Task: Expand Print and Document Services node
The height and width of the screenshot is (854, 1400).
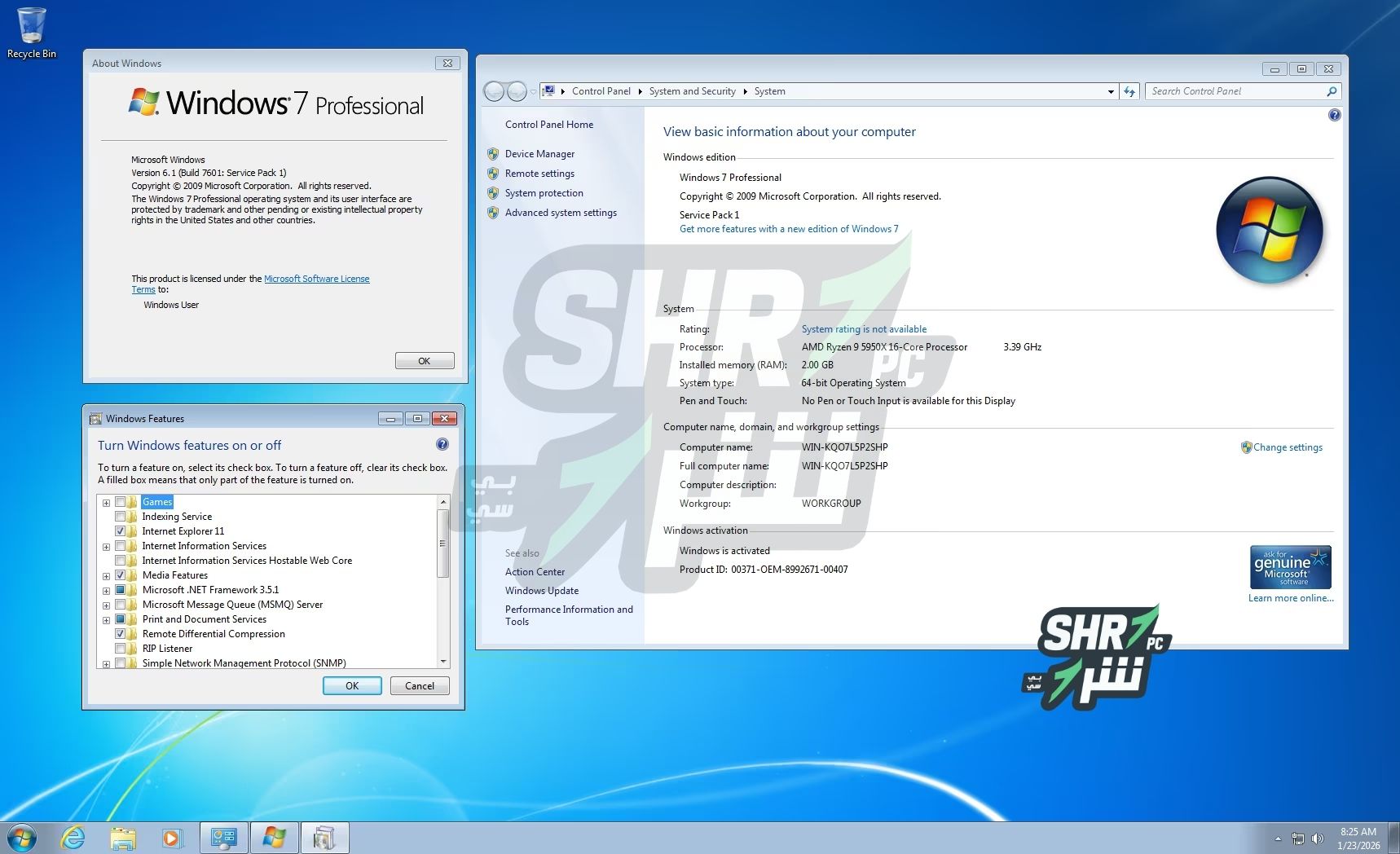Action: (106, 620)
